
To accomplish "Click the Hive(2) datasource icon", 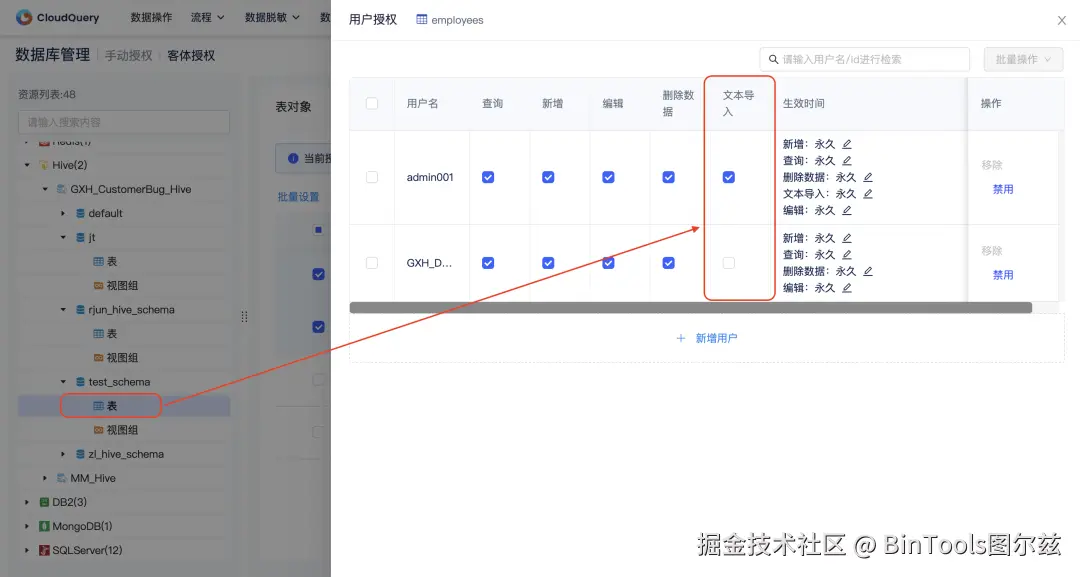I will pyautogui.click(x=44, y=165).
